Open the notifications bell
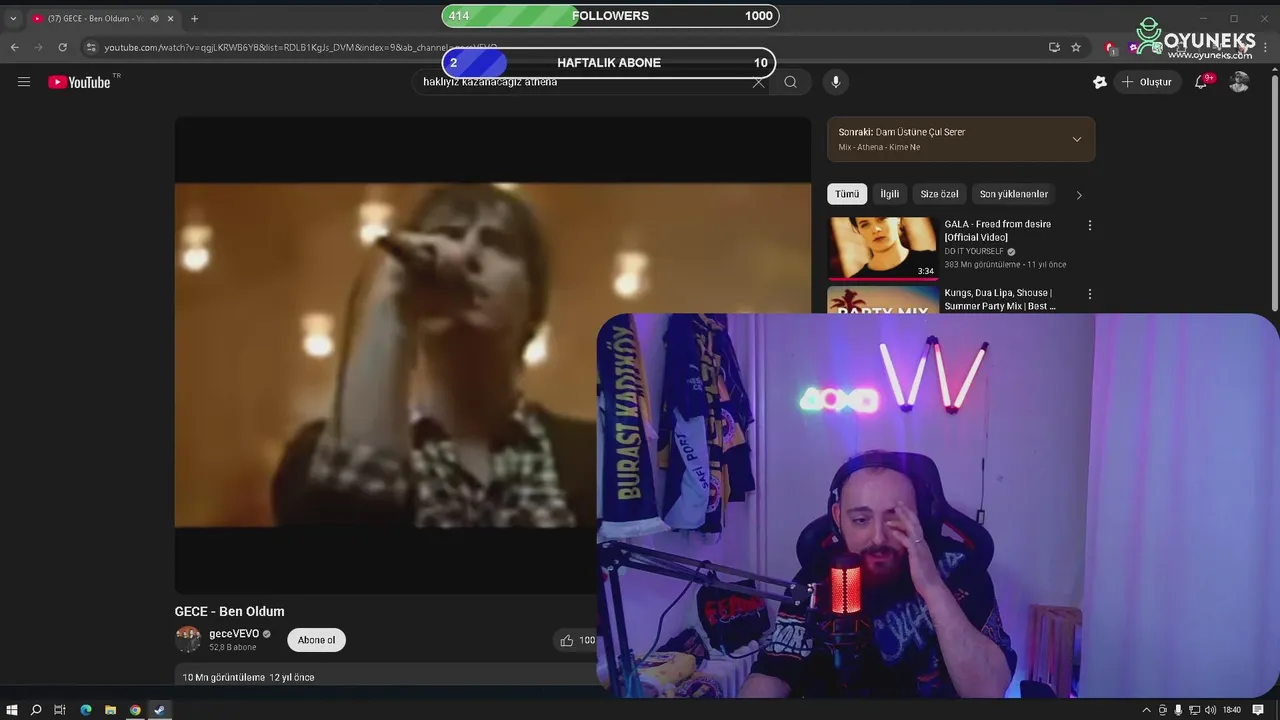 click(x=1201, y=82)
